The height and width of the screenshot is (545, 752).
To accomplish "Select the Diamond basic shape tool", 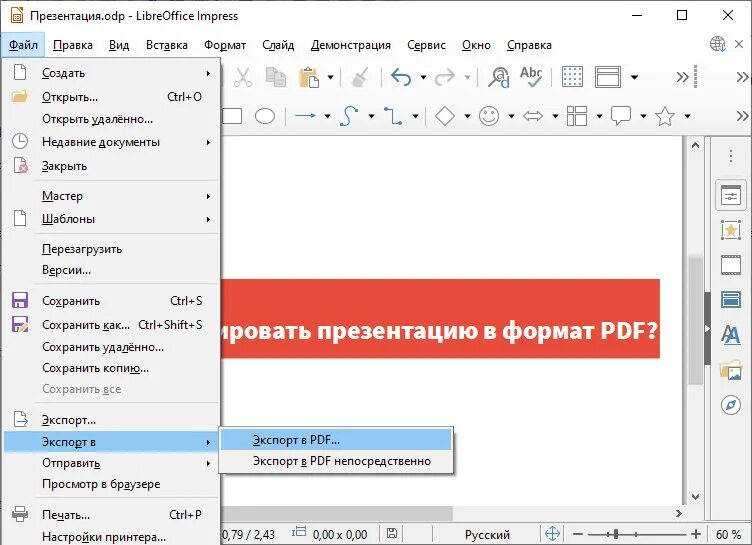I will pos(445,116).
